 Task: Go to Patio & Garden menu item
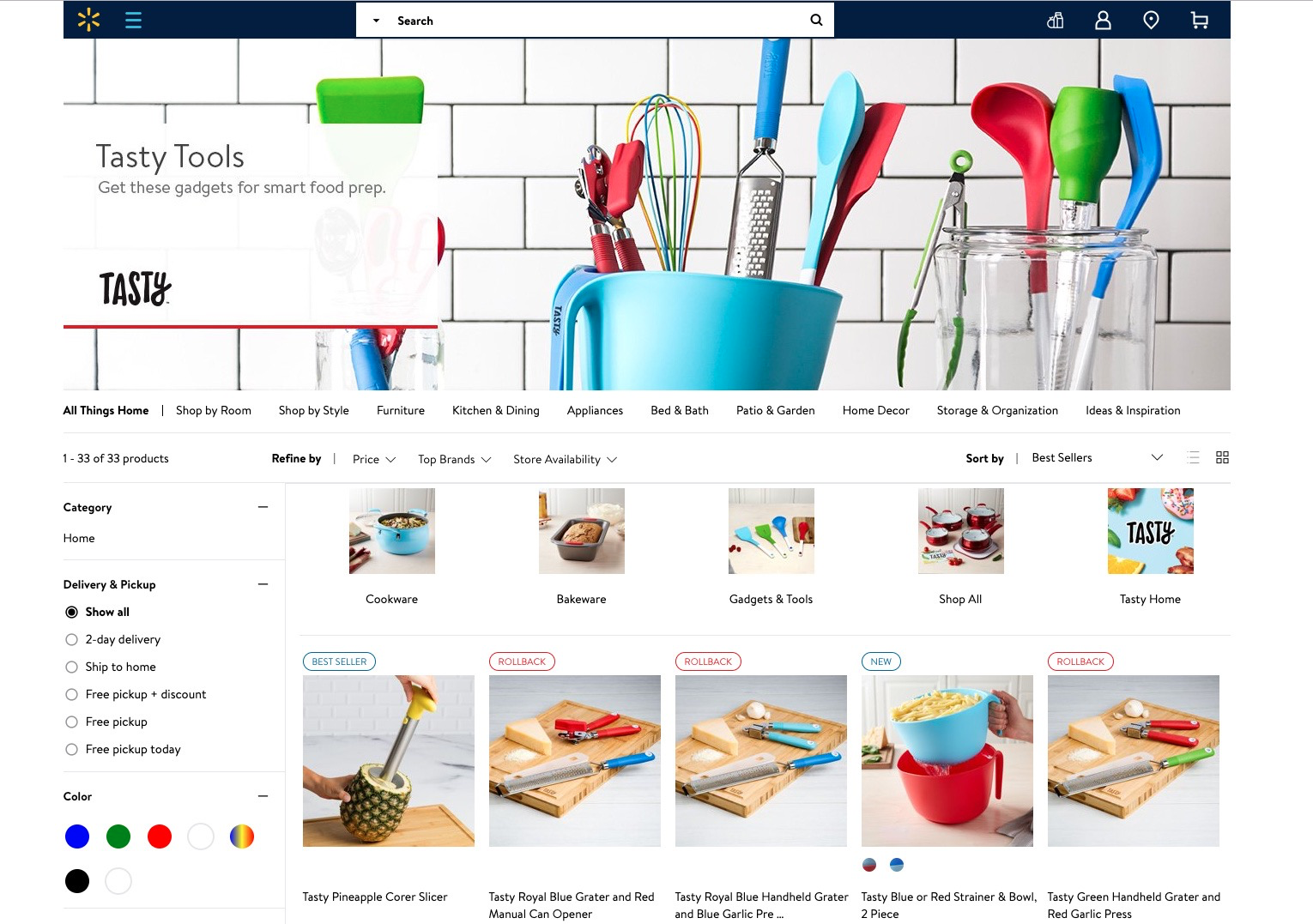776,410
